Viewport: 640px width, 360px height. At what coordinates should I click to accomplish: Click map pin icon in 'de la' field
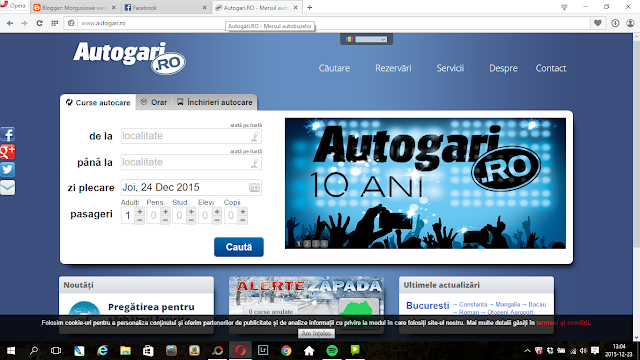(255, 136)
